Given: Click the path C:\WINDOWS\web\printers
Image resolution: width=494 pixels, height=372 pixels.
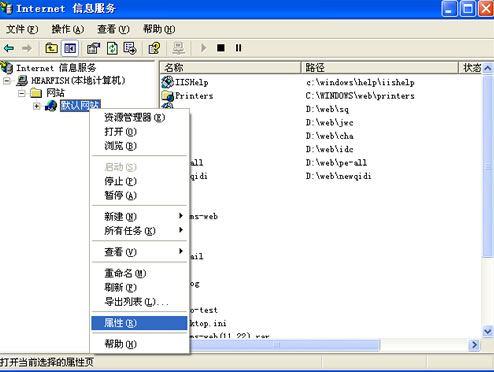Looking at the screenshot, I should pyautogui.click(x=360, y=96).
